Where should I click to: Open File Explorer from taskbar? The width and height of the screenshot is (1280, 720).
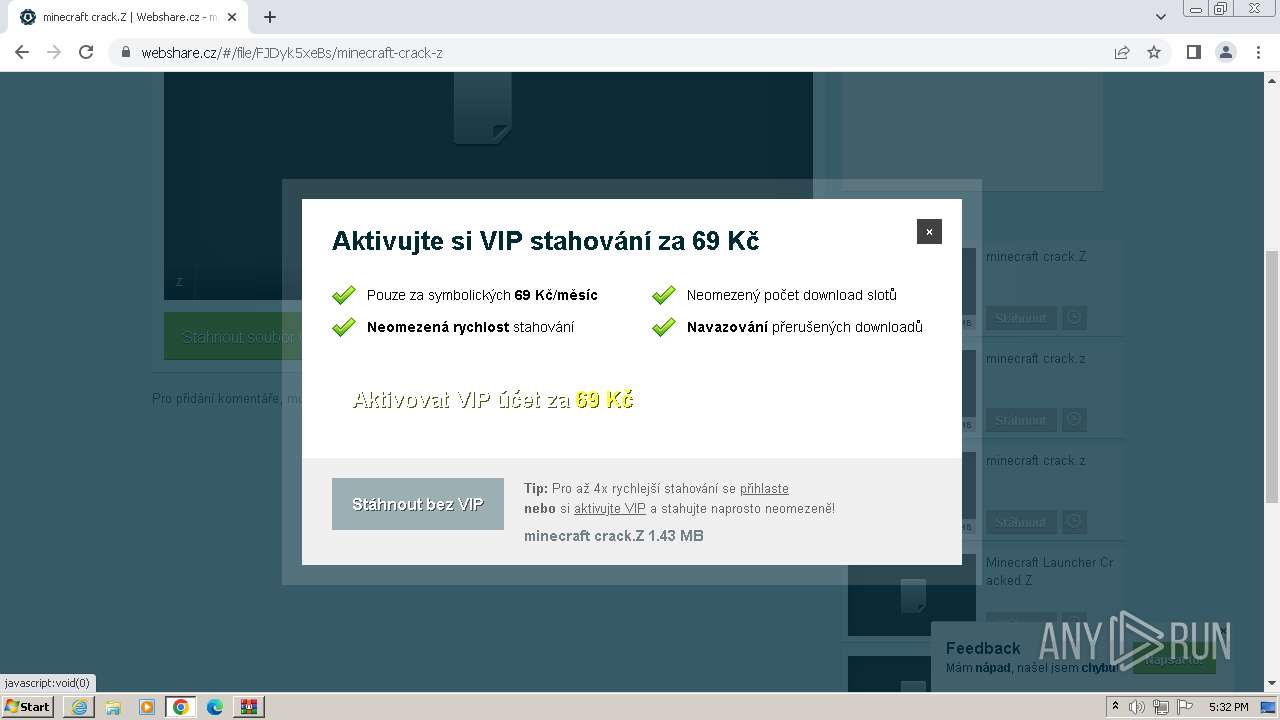click(113, 707)
